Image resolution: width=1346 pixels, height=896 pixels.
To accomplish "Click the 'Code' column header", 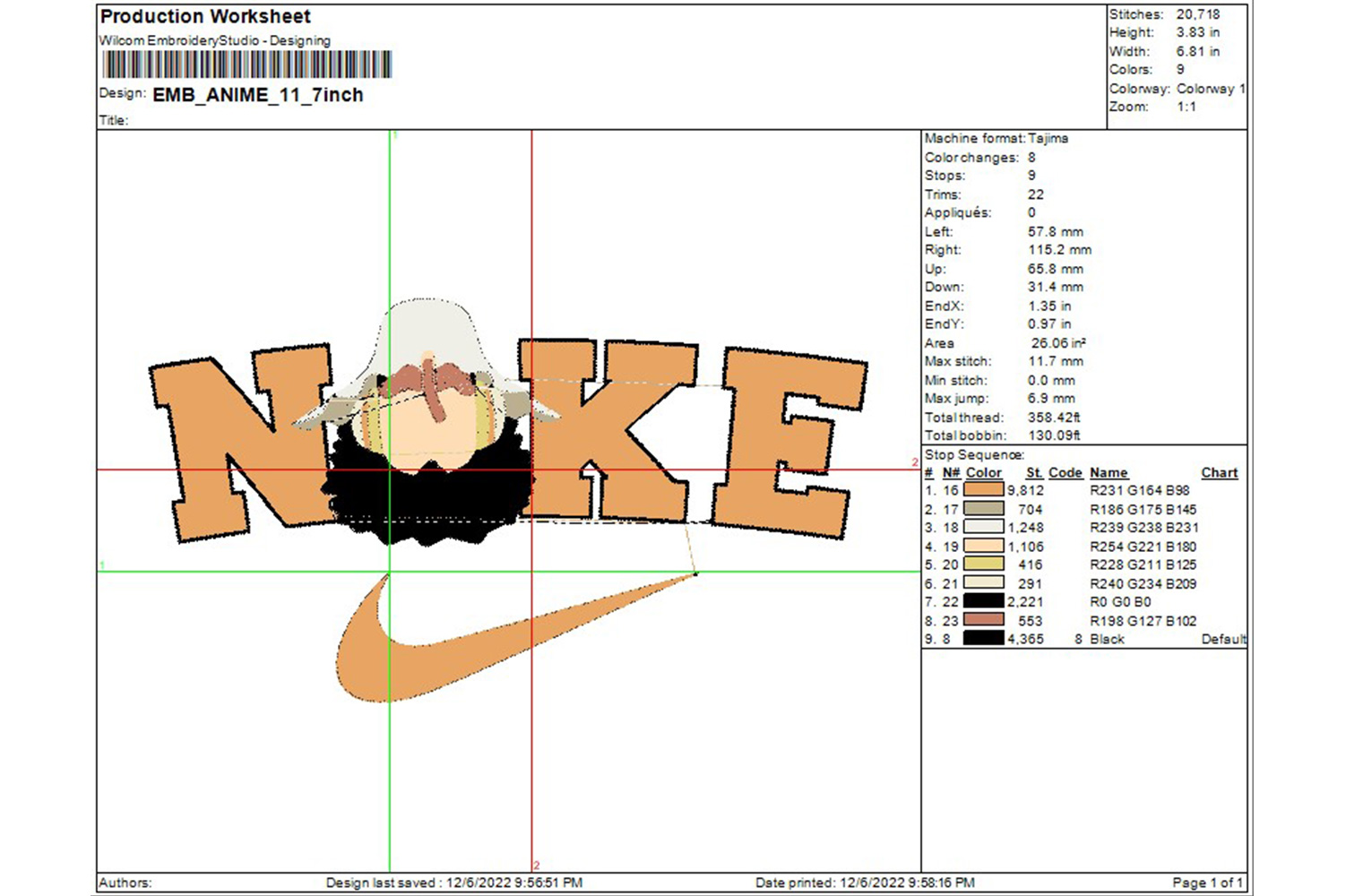I will tap(1065, 472).
